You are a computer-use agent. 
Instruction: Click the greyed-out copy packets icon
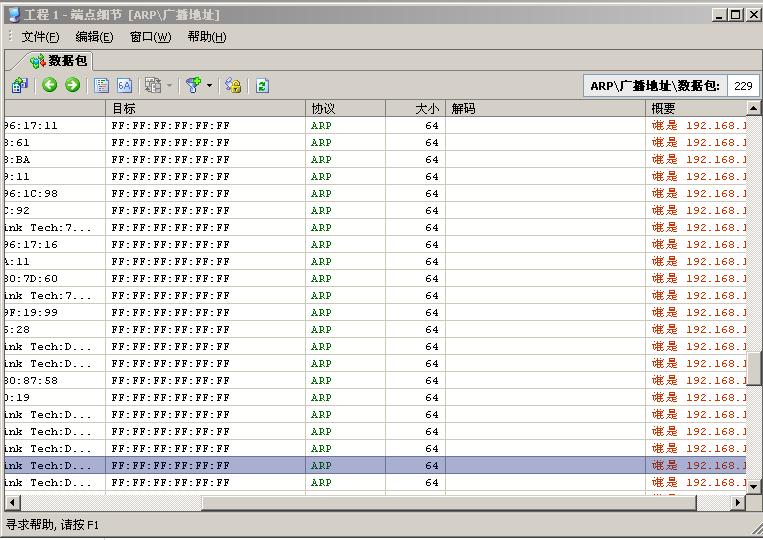[x=152, y=86]
